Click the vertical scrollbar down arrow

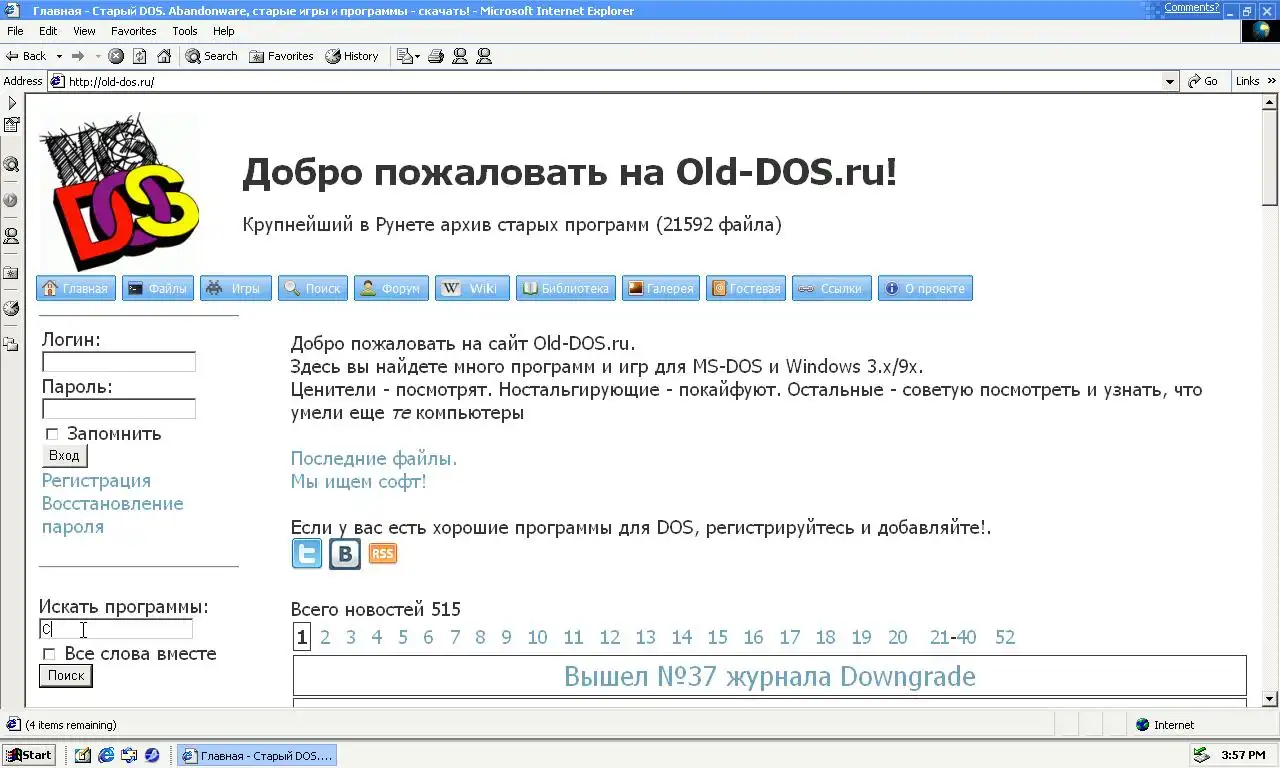coord(1271,699)
